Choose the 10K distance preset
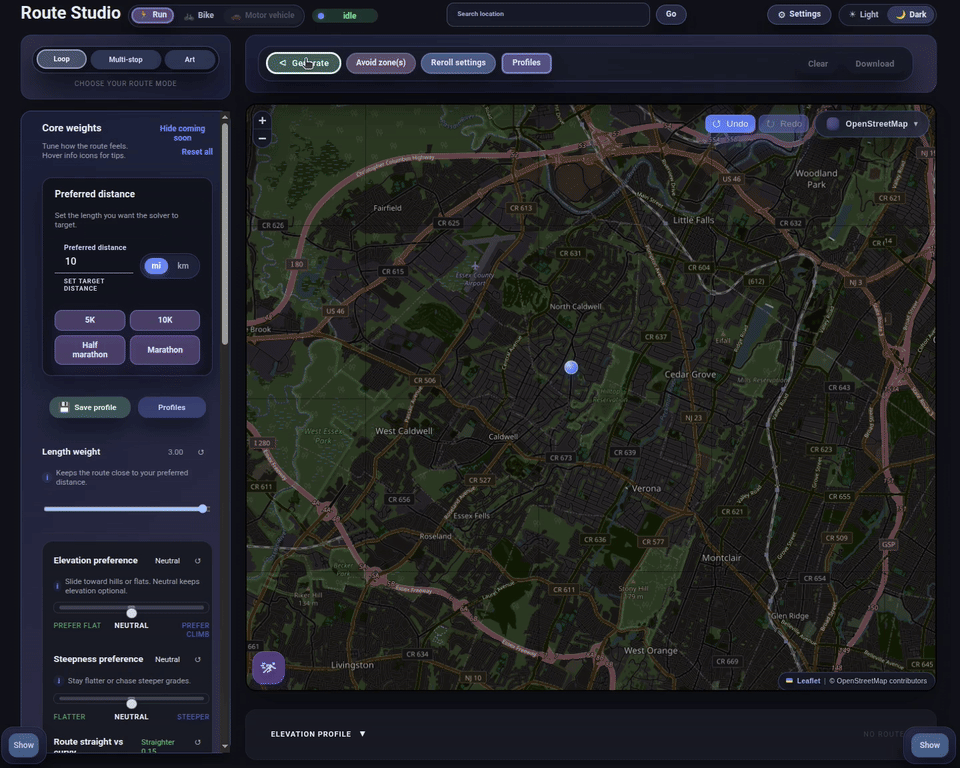This screenshot has height=768, width=960. (165, 320)
